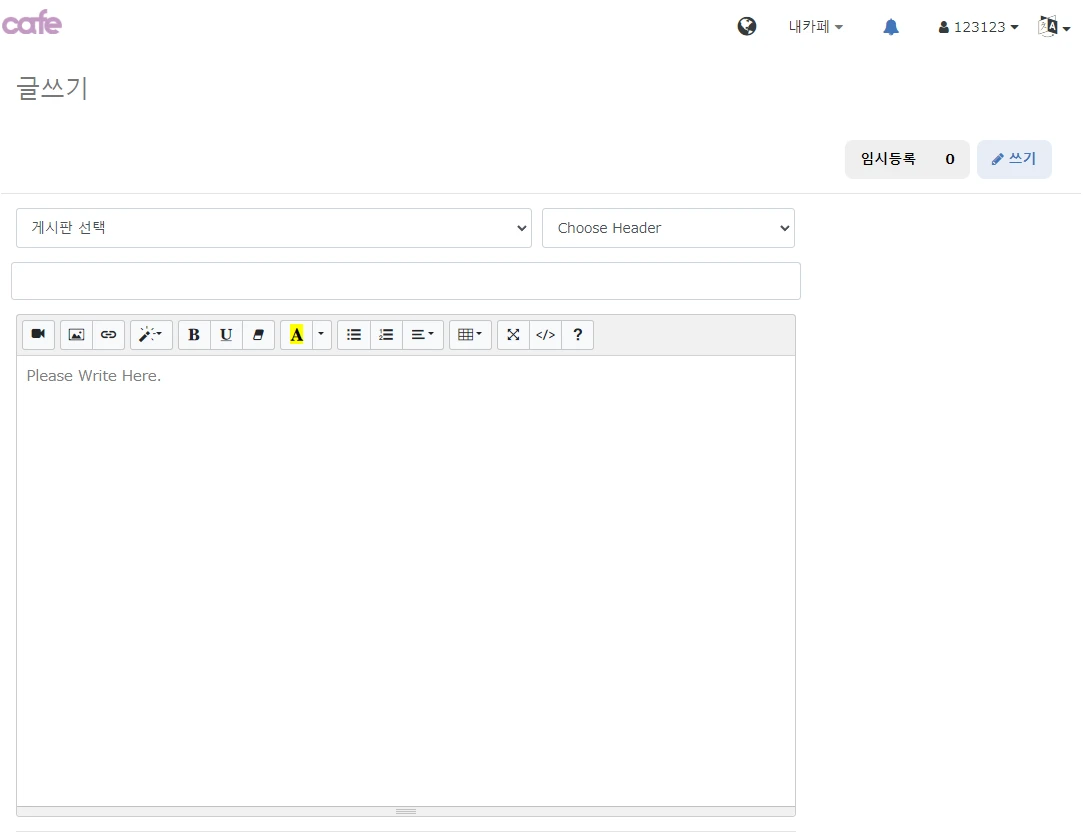The width and height of the screenshot is (1083, 837).
Task: Toggle the code view
Action: coord(546,335)
